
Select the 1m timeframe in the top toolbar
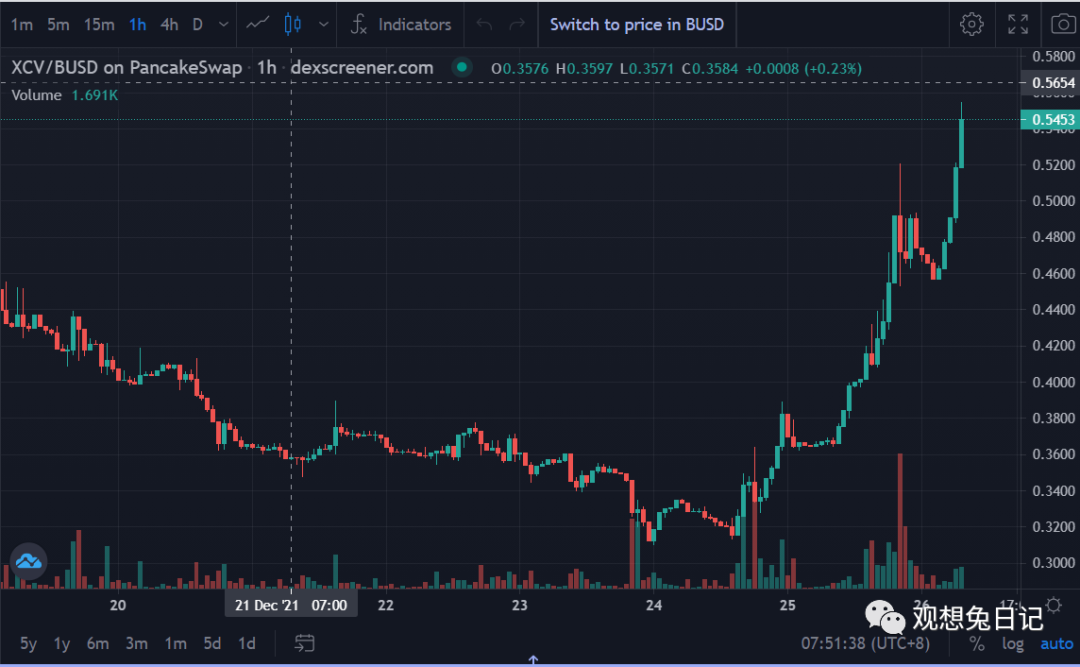click(22, 25)
